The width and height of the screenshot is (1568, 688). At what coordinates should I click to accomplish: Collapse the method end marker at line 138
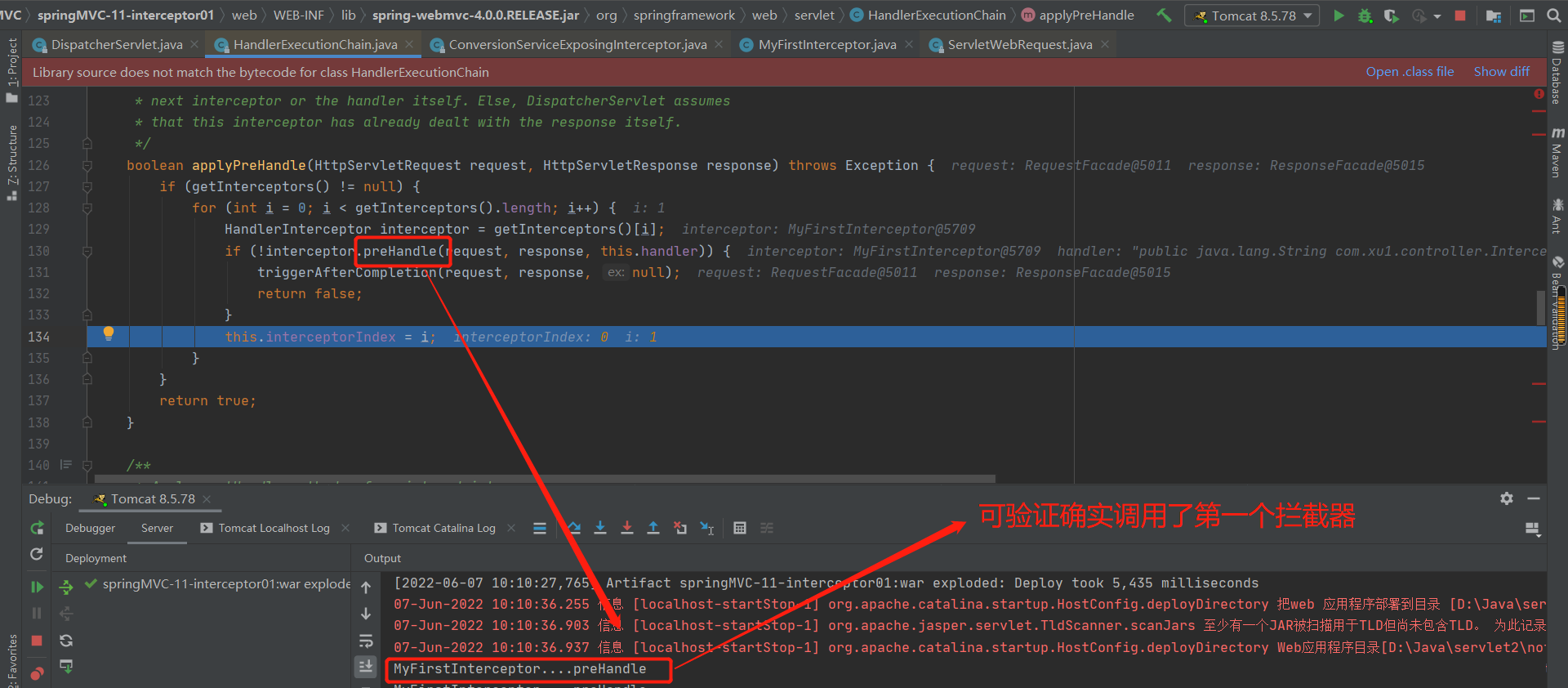[x=87, y=422]
